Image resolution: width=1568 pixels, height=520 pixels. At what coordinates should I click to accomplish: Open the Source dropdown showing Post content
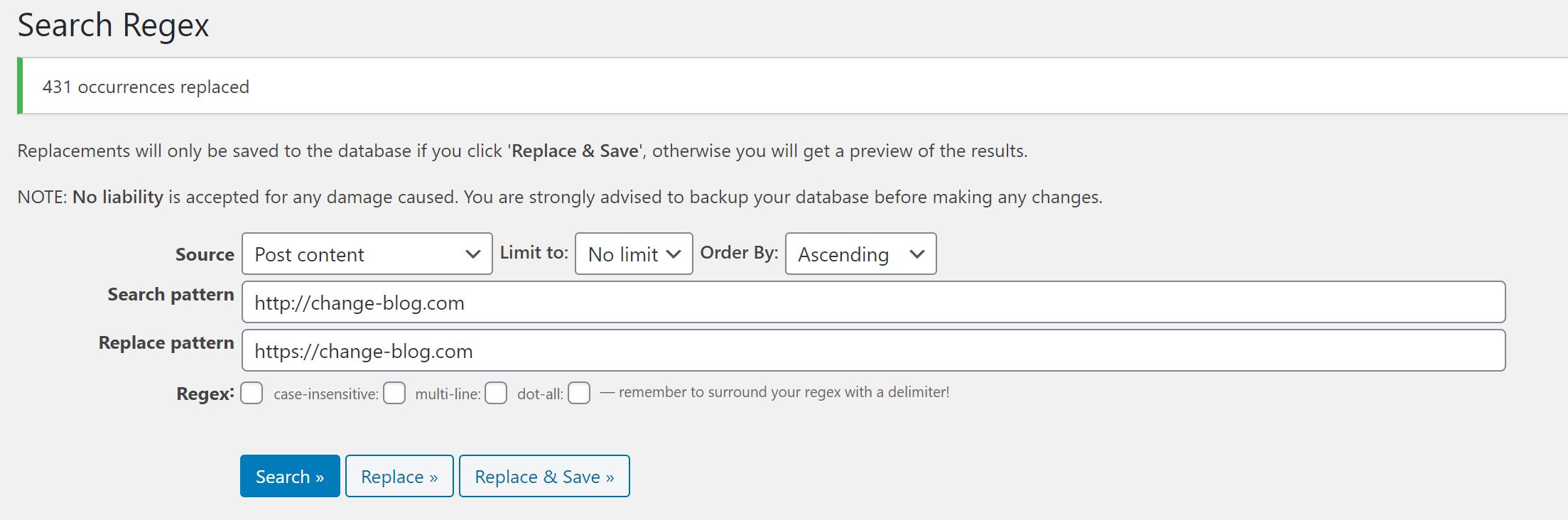click(x=367, y=254)
